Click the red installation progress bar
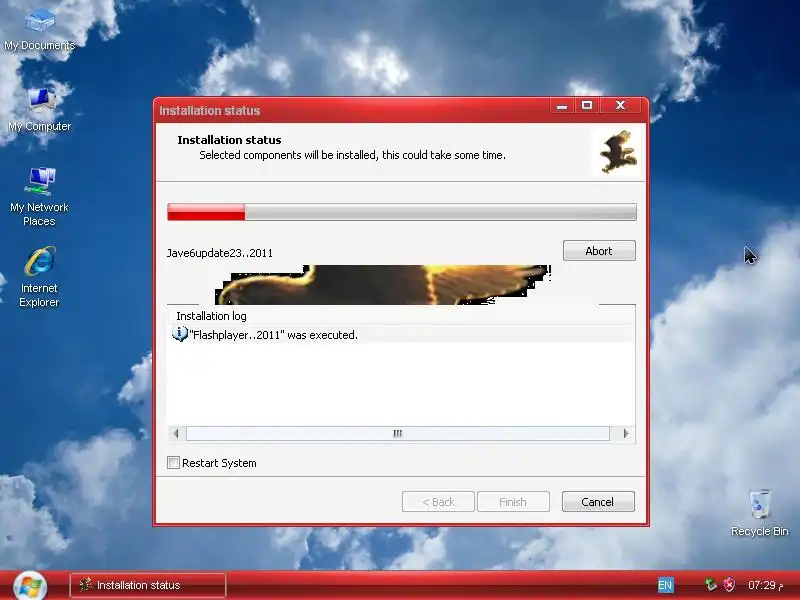Screen dimensions: 800x600 [402, 212]
